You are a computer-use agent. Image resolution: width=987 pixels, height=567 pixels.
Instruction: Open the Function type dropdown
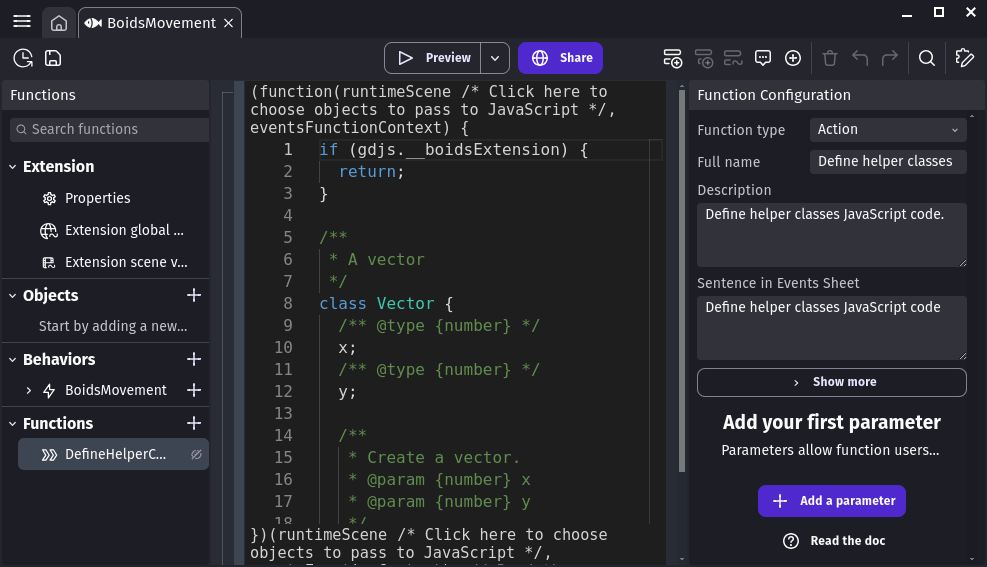pos(887,129)
